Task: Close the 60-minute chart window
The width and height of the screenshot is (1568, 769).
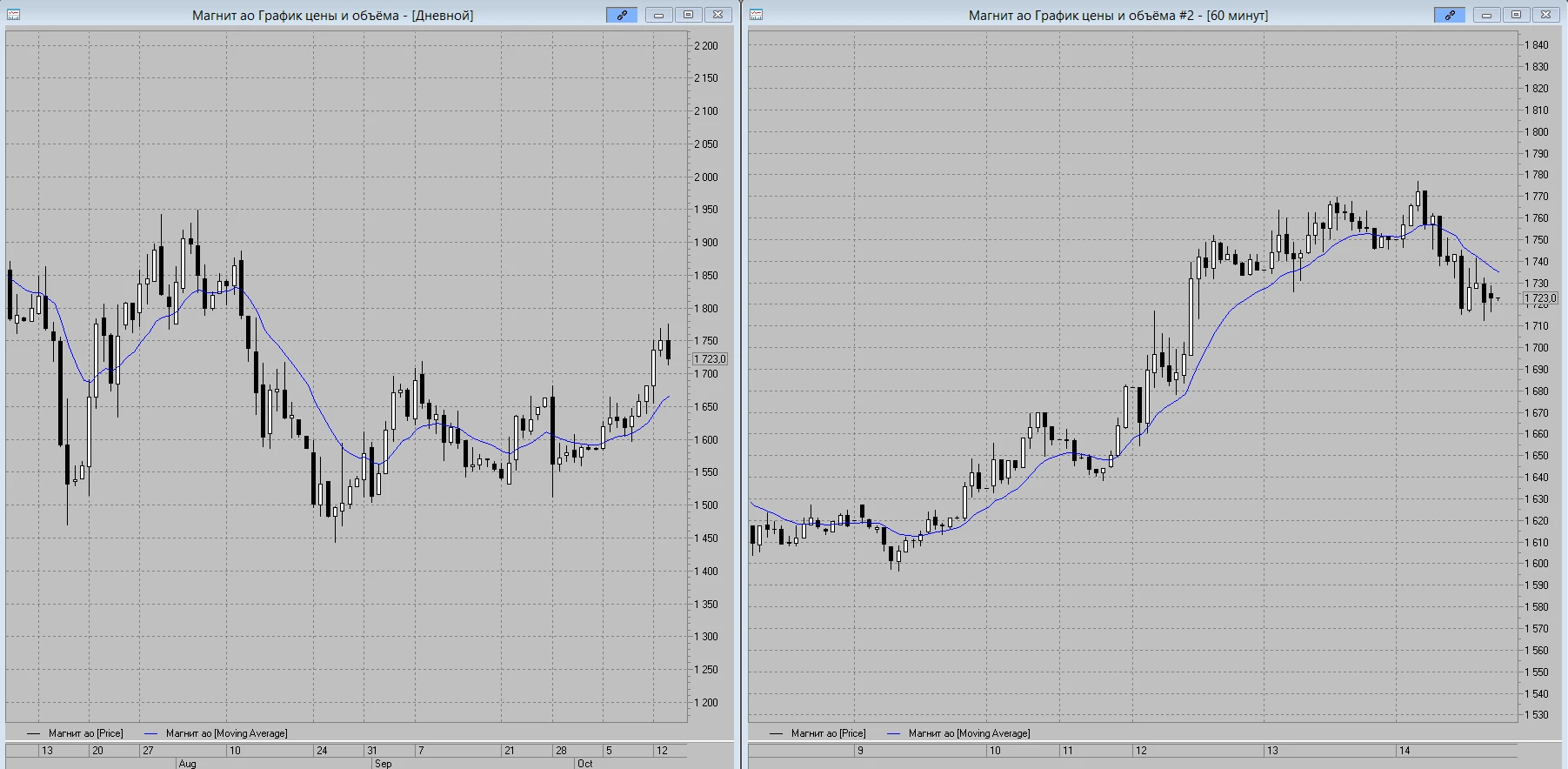Action: coord(1545,15)
